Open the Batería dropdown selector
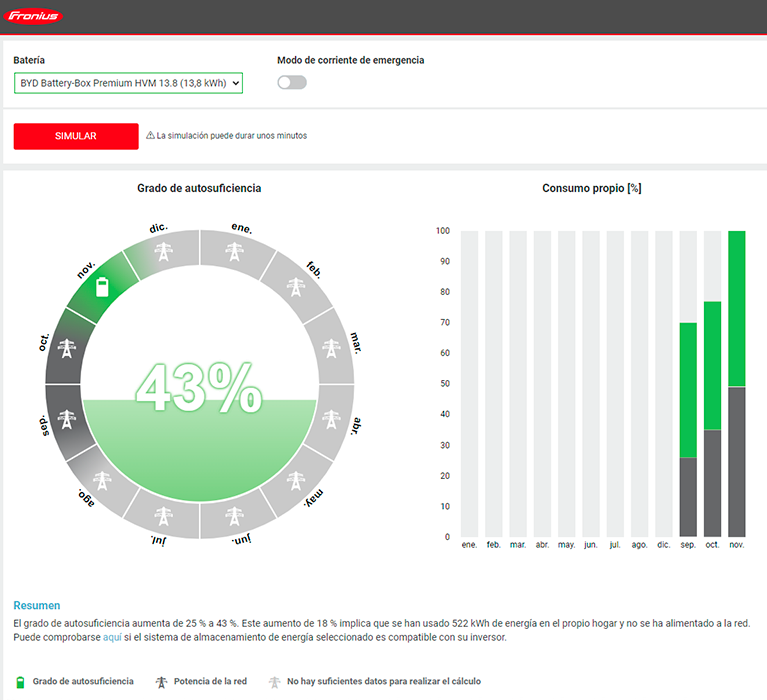Image resolution: width=767 pixels, height=700 pixels. [x=128, y=84]
